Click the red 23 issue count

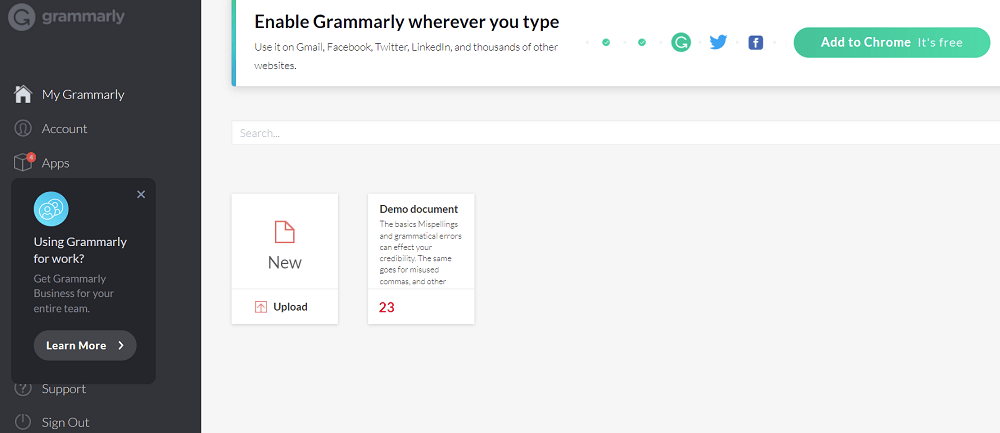[386, 307]
